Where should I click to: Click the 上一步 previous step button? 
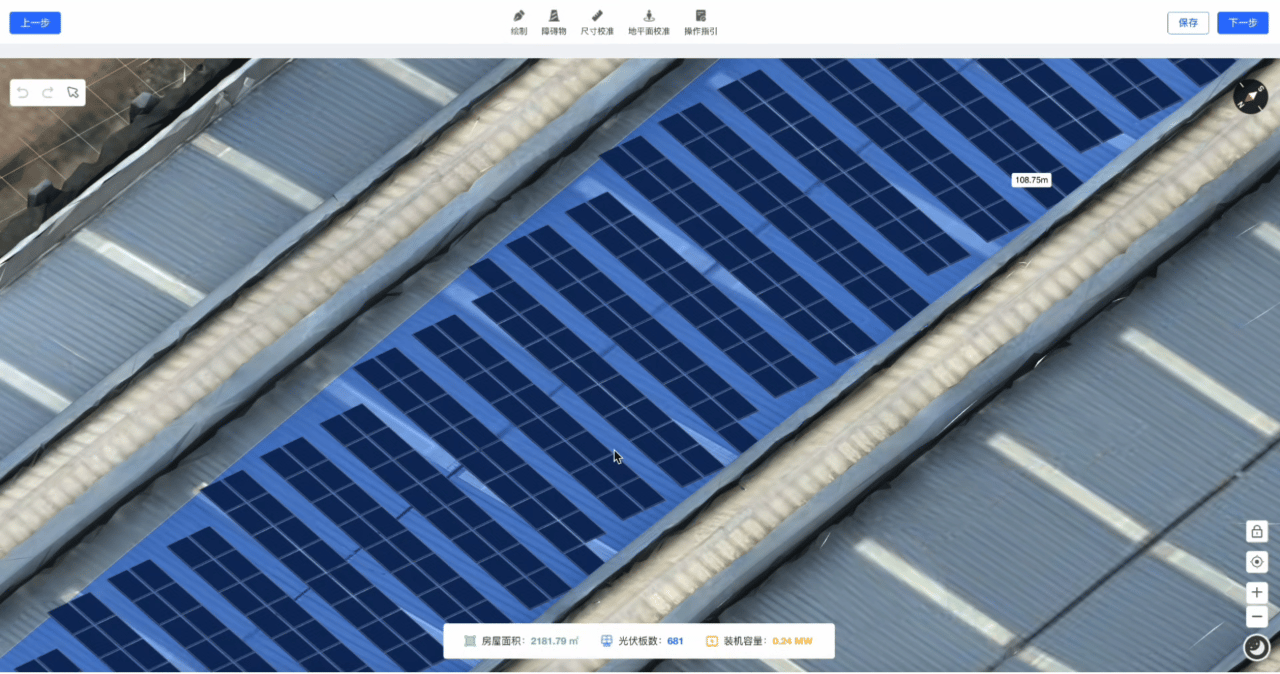point(35,23)
